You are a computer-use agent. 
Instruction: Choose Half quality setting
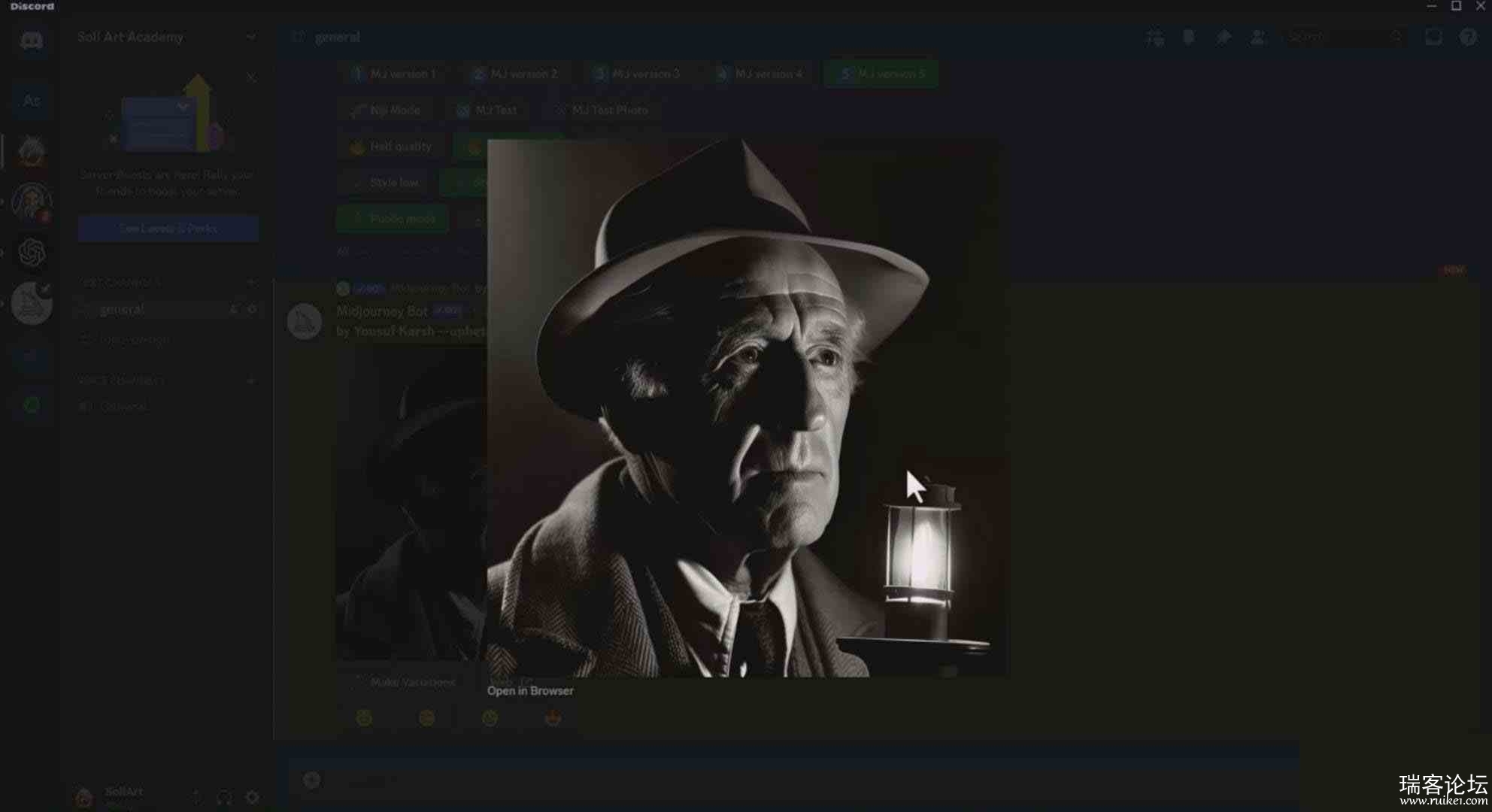click(x=391, y=147)
